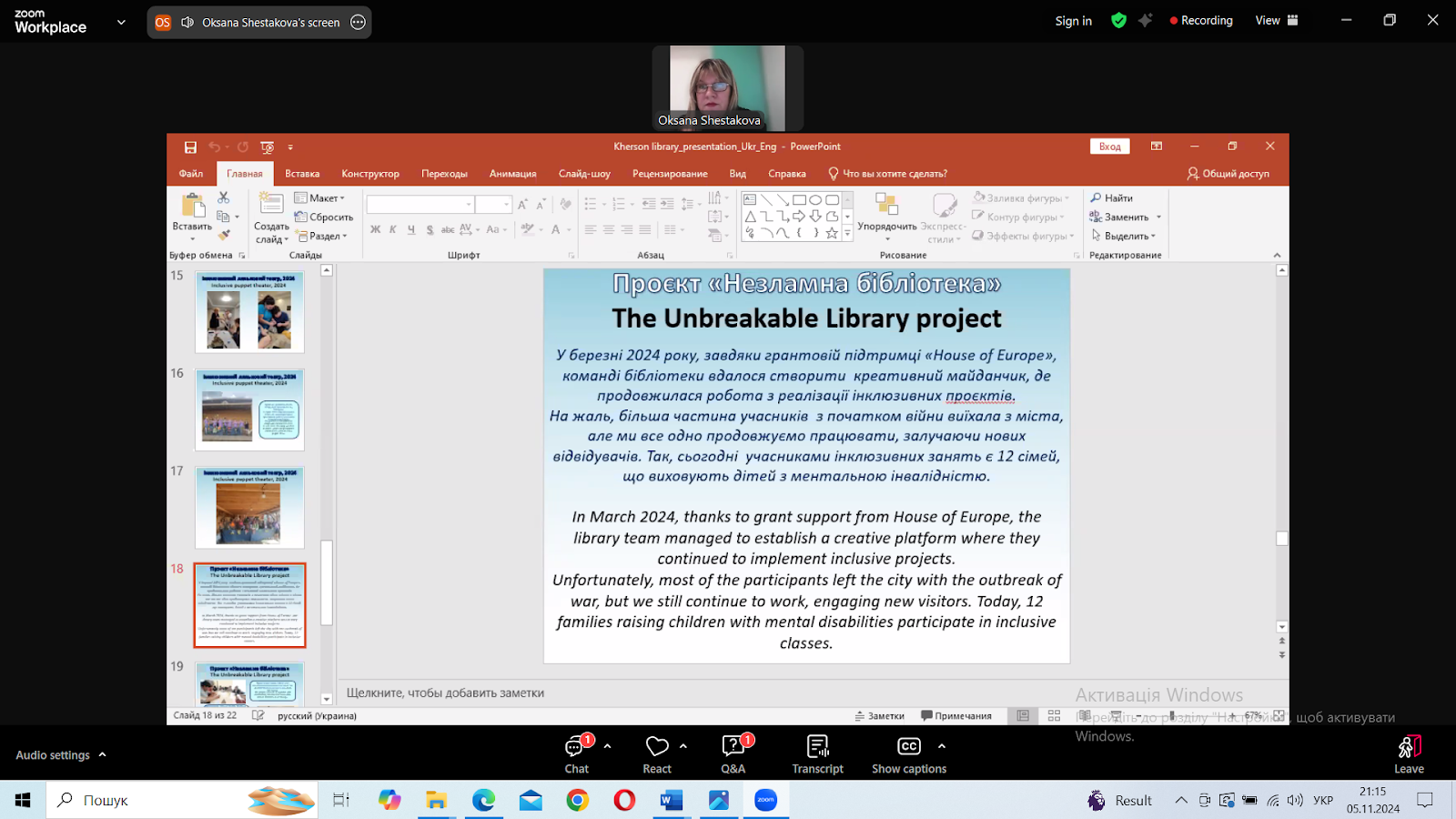This screenshot has height=819, width=1456.
Task: Select slide 17 thumbnail
Action: (x=249, y=508)
